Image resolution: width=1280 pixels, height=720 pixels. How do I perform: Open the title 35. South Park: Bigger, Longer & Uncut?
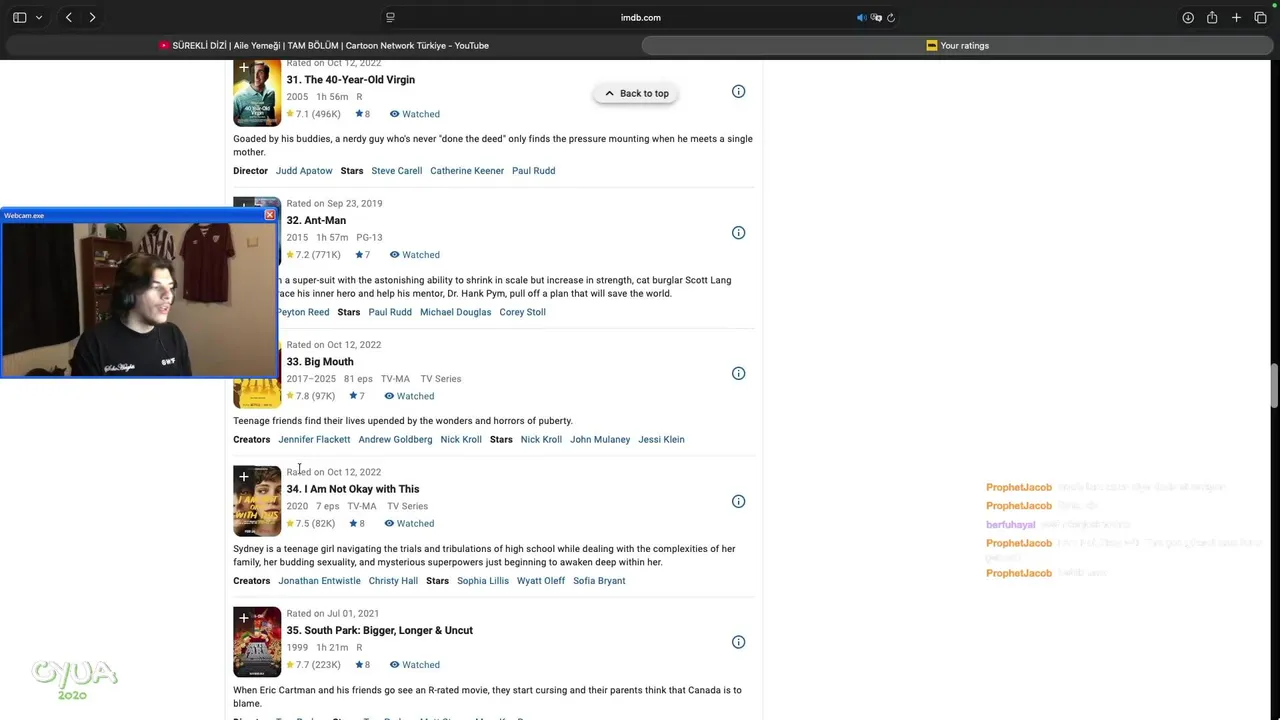(x=380, y=631)
